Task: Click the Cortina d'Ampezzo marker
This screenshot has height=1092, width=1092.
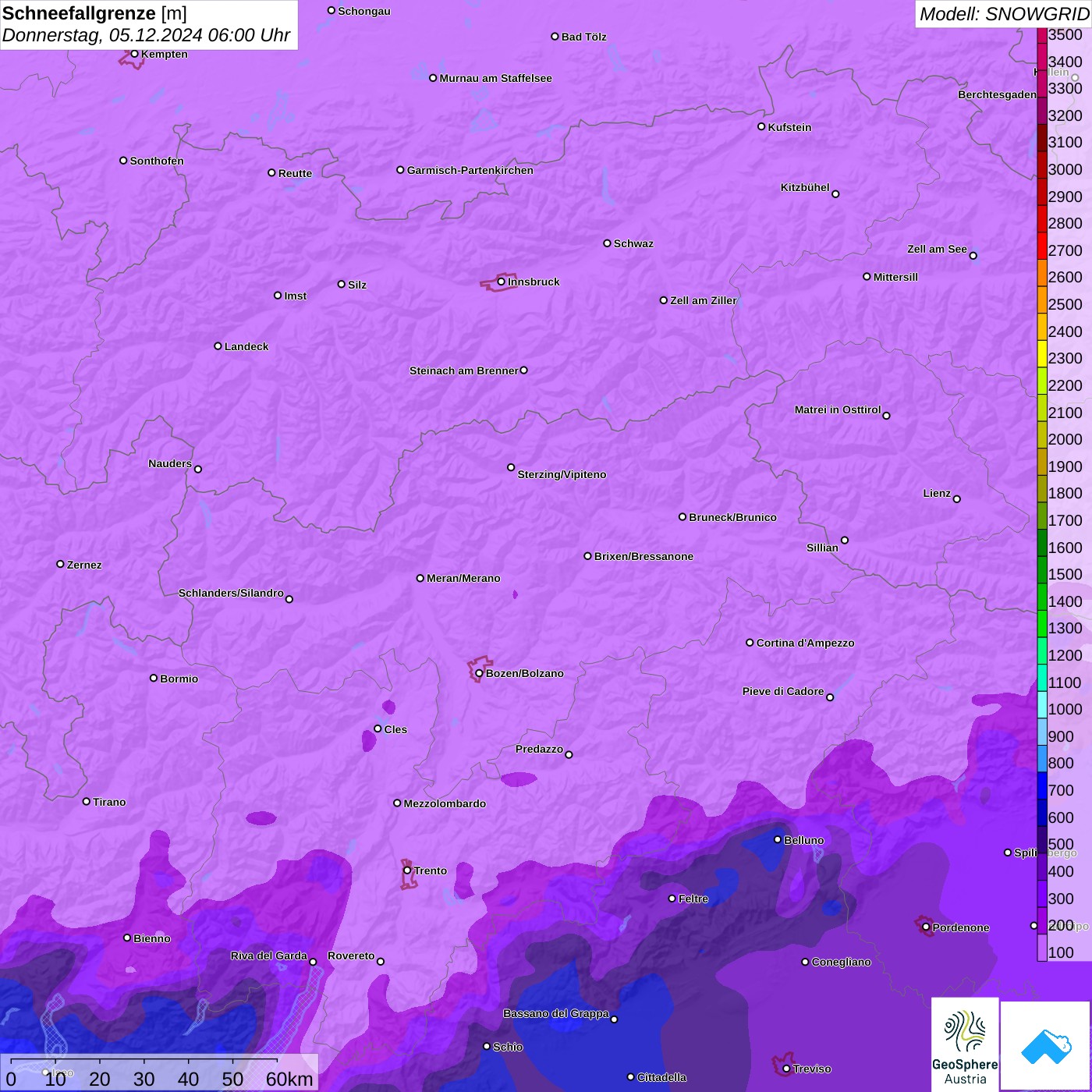Action: click(750, 643)
